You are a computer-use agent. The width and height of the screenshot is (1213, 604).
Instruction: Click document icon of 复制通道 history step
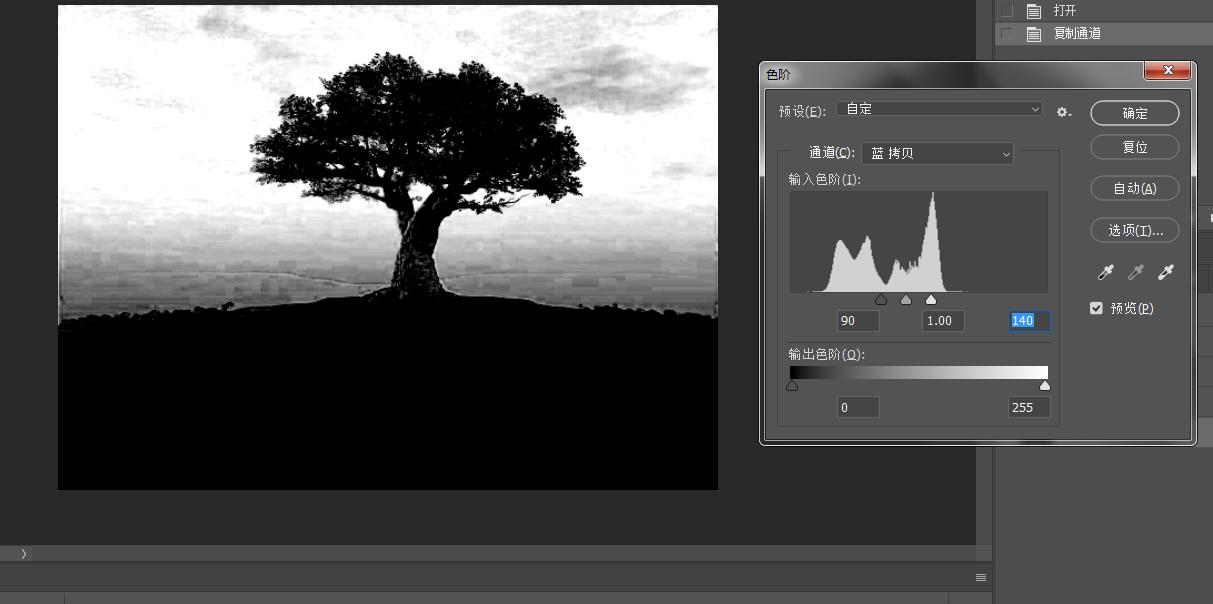click(1034, 34)
